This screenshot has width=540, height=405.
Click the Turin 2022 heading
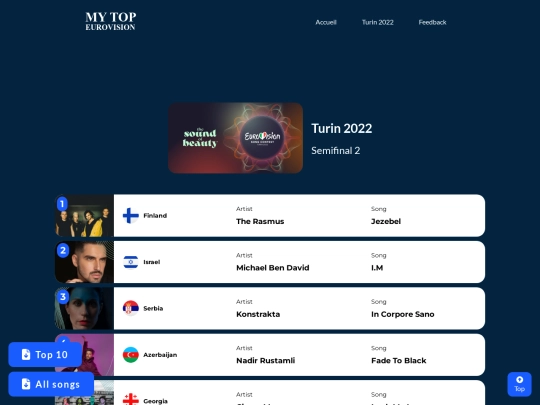[x=342, y=128]
